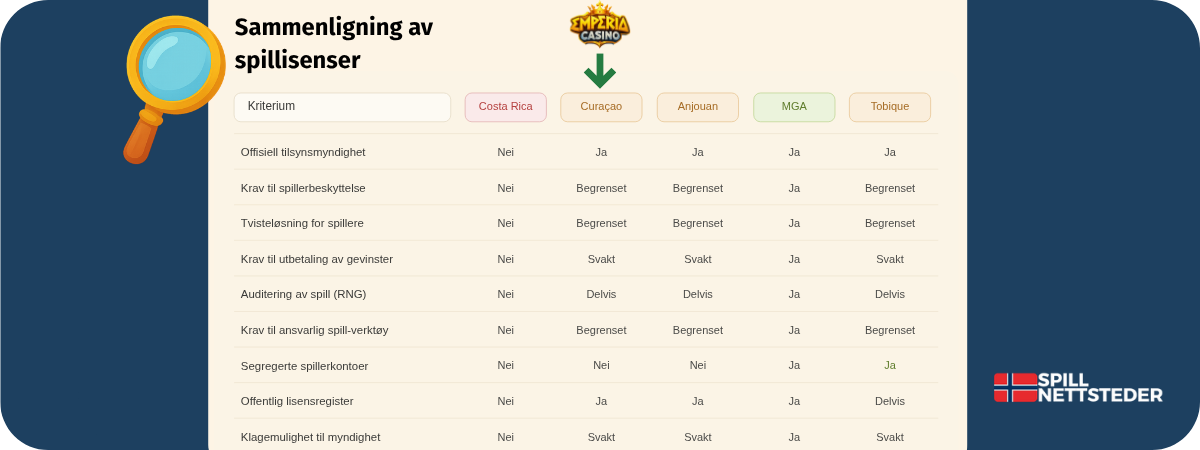1200x450 pixels.
Task: Click green Ja in Segregerte spillerkontoer row
Action: 890,365
